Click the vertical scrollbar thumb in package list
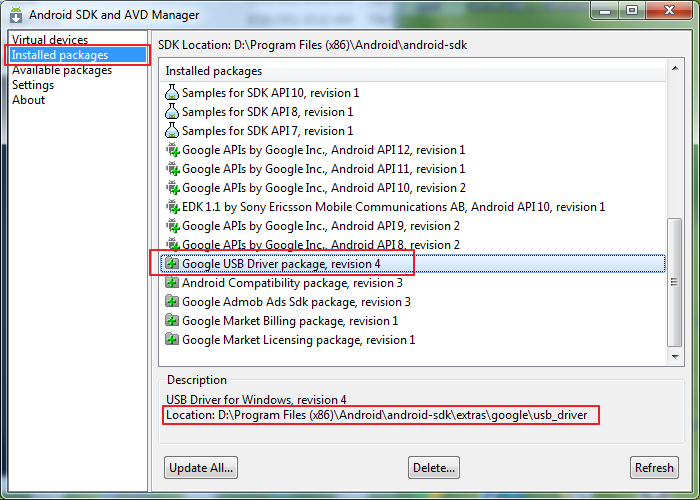Screen dimensions: 700x500 click(x=675, y=282)
